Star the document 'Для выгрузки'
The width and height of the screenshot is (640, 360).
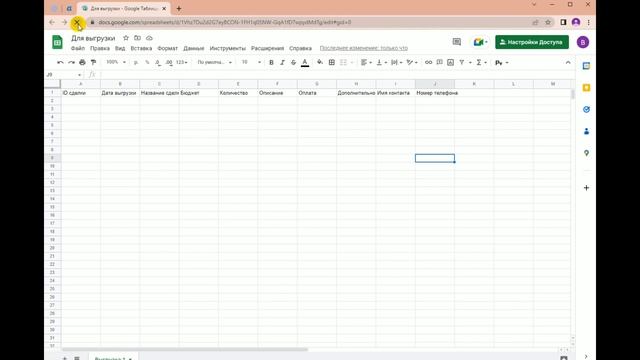click(126, 38)
